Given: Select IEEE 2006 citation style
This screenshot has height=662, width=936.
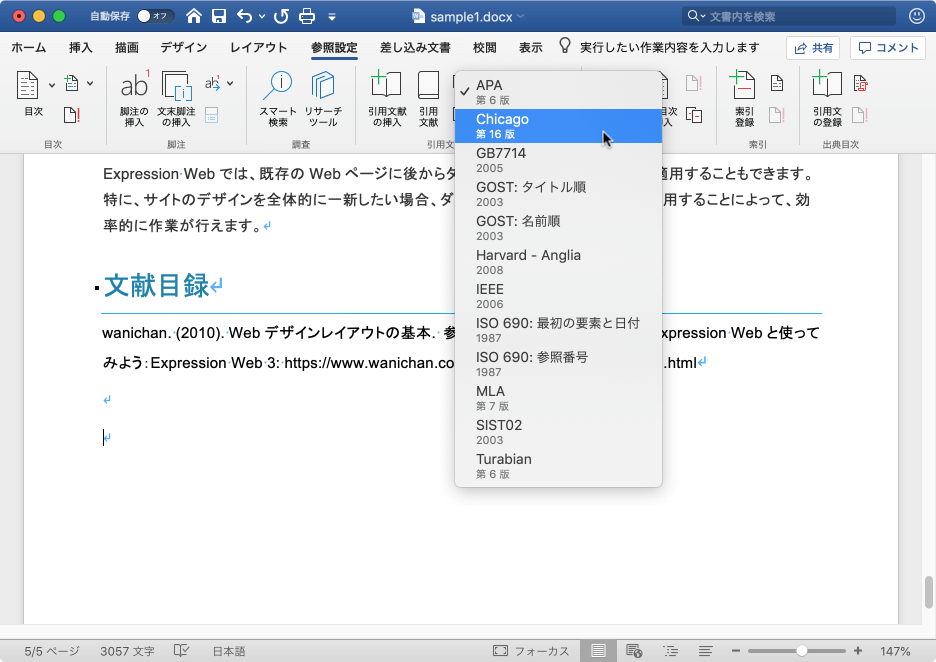Looking at the screenshot, I should (558, 296).
